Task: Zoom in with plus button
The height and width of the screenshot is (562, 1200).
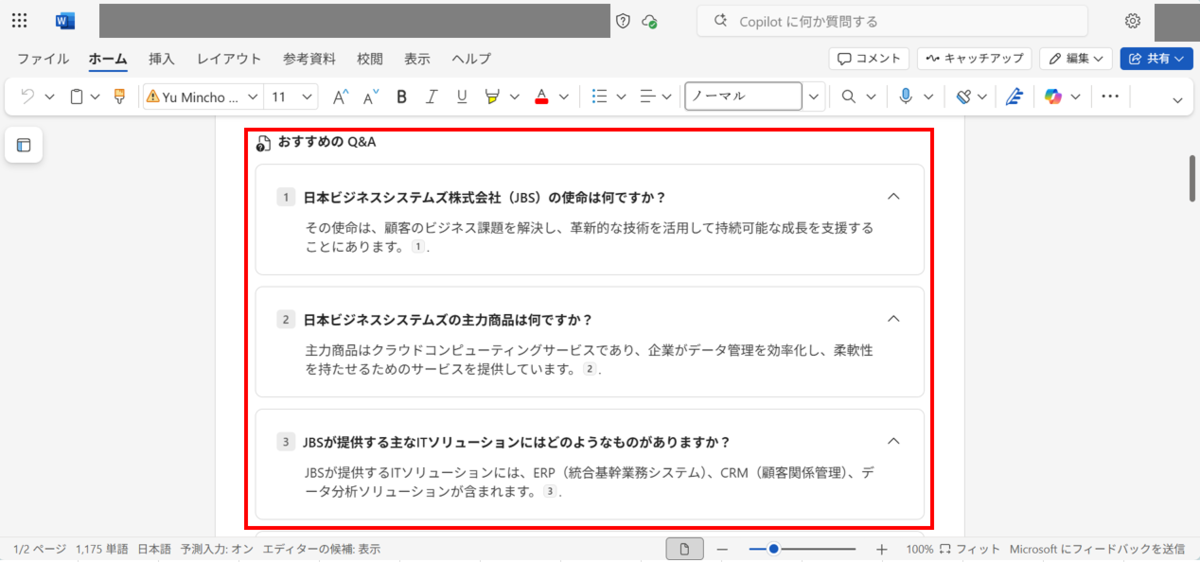Action: [881, 549]
